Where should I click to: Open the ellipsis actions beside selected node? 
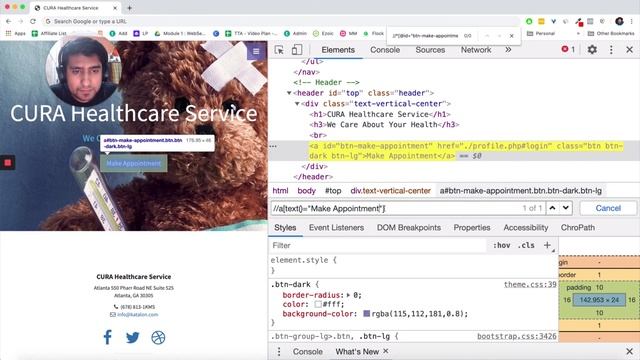point(273,146)
